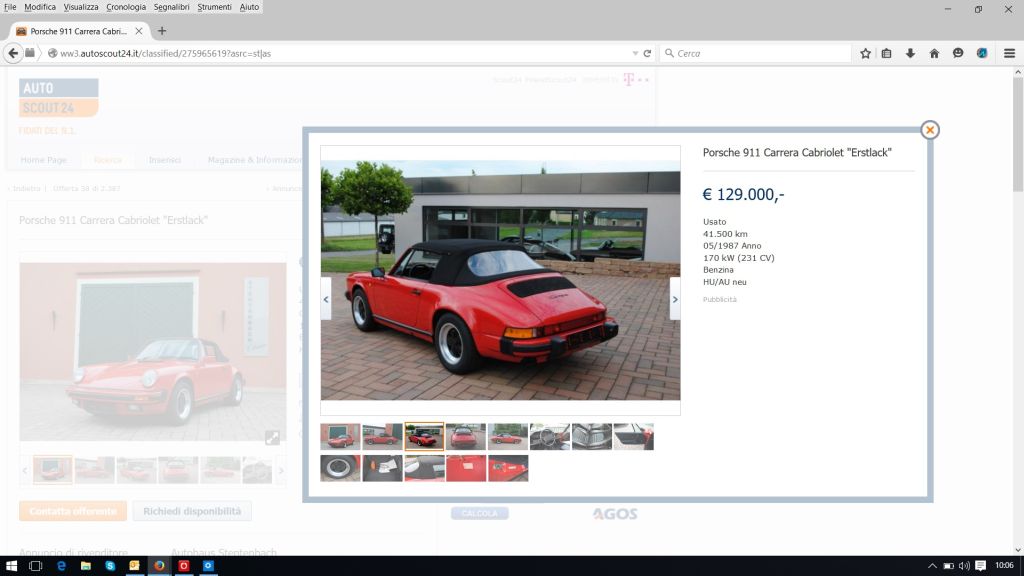Click the Indietro back link
1024x576 pixels.
26,188
